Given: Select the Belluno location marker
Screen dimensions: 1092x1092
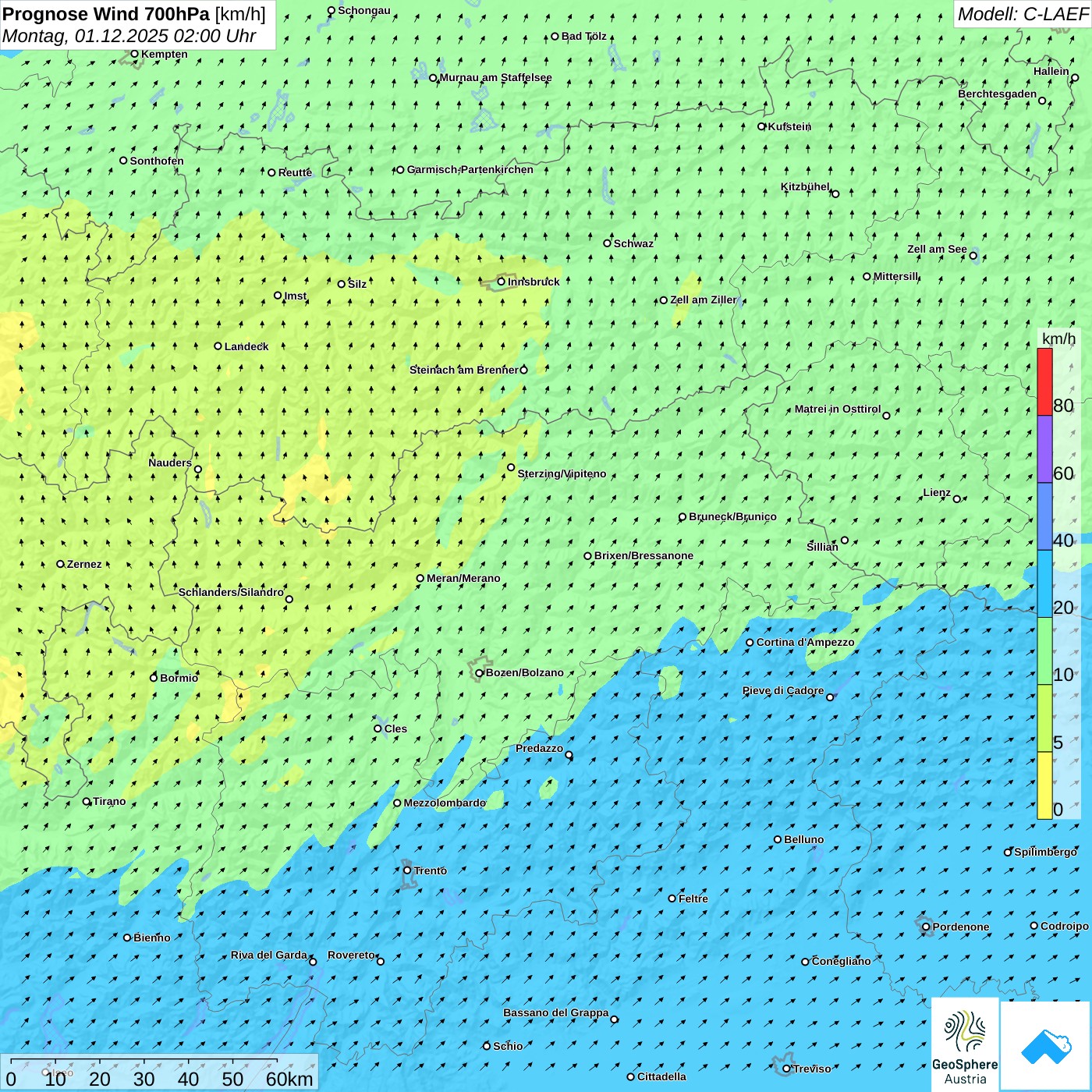Looking at the screenshot, I should click(x=778, y=839).
